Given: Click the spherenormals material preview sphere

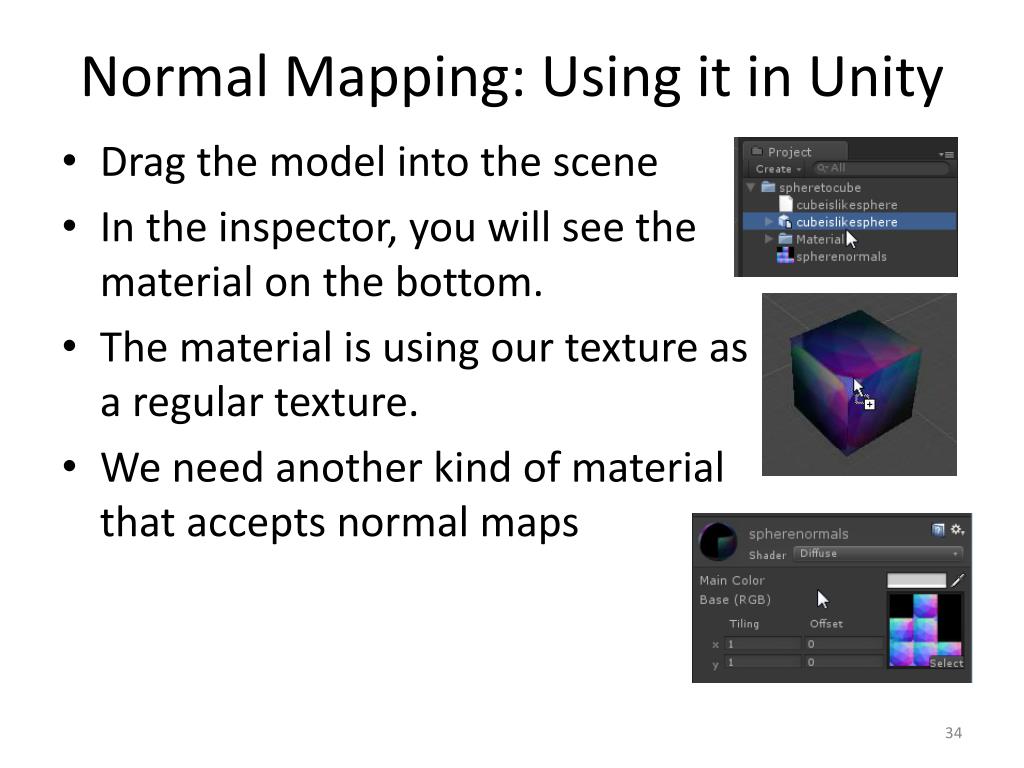Looking at the screenshot, I should pos(718,541).
